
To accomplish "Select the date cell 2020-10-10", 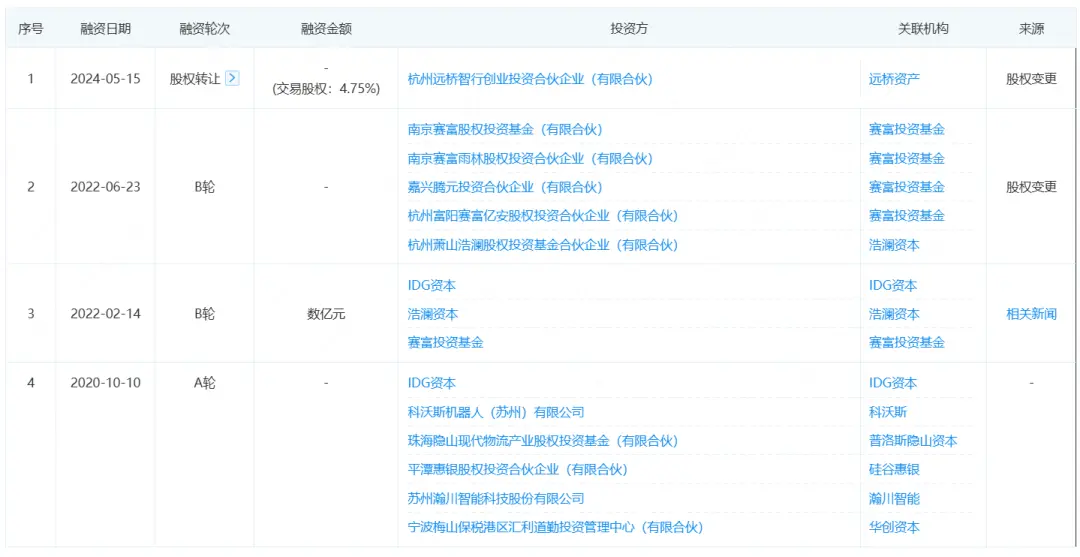I will pos(105,383).
